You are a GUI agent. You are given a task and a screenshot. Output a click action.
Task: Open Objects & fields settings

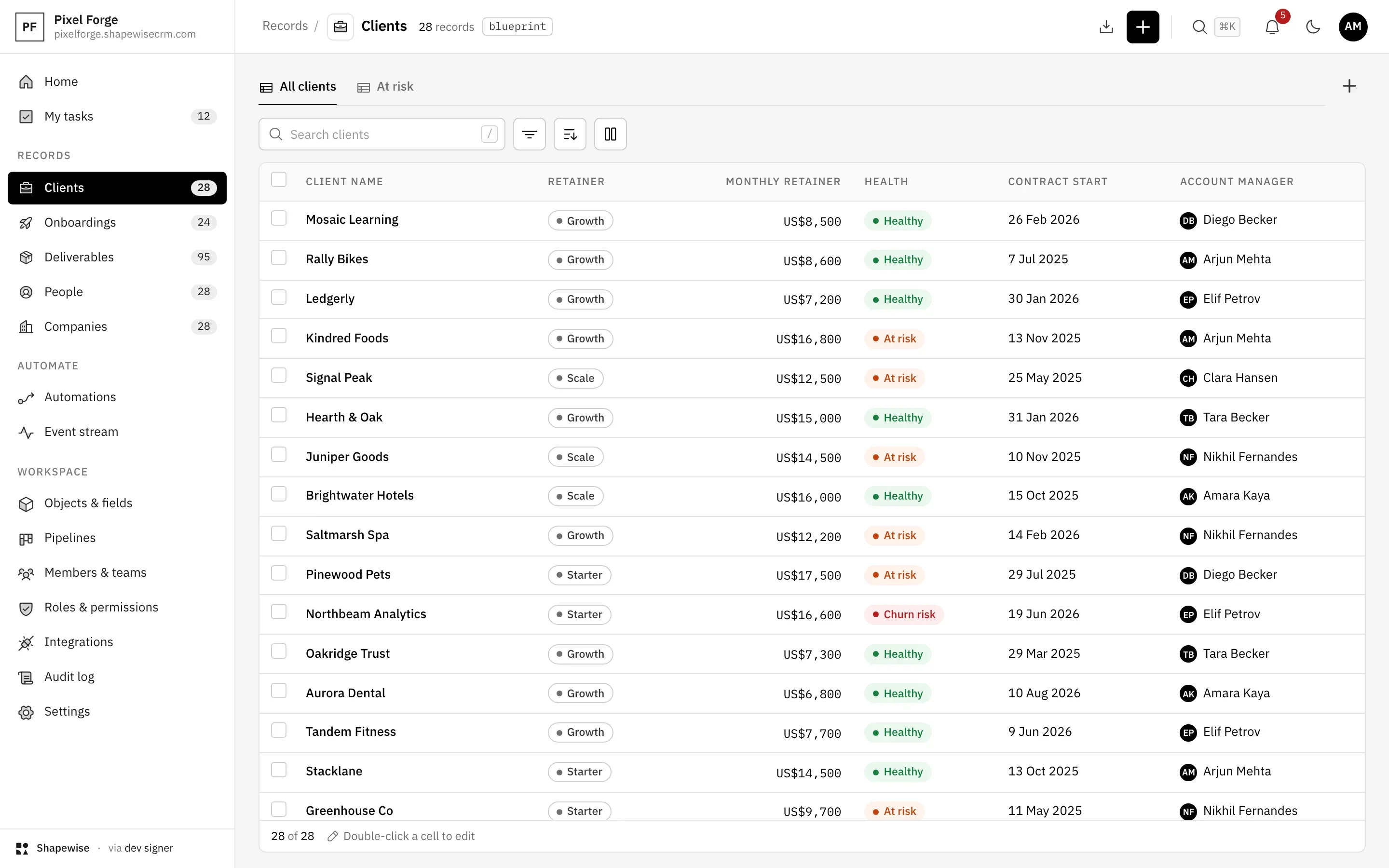coord(117,503)
